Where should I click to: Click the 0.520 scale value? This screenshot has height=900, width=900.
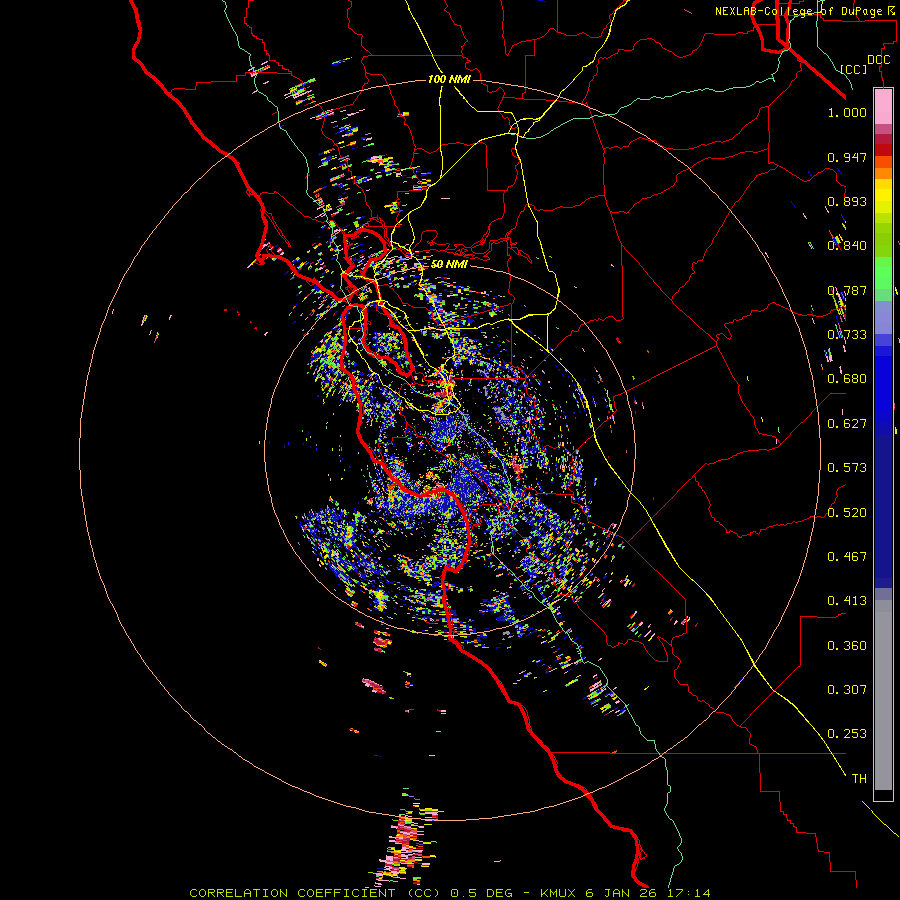pos(846,512)
